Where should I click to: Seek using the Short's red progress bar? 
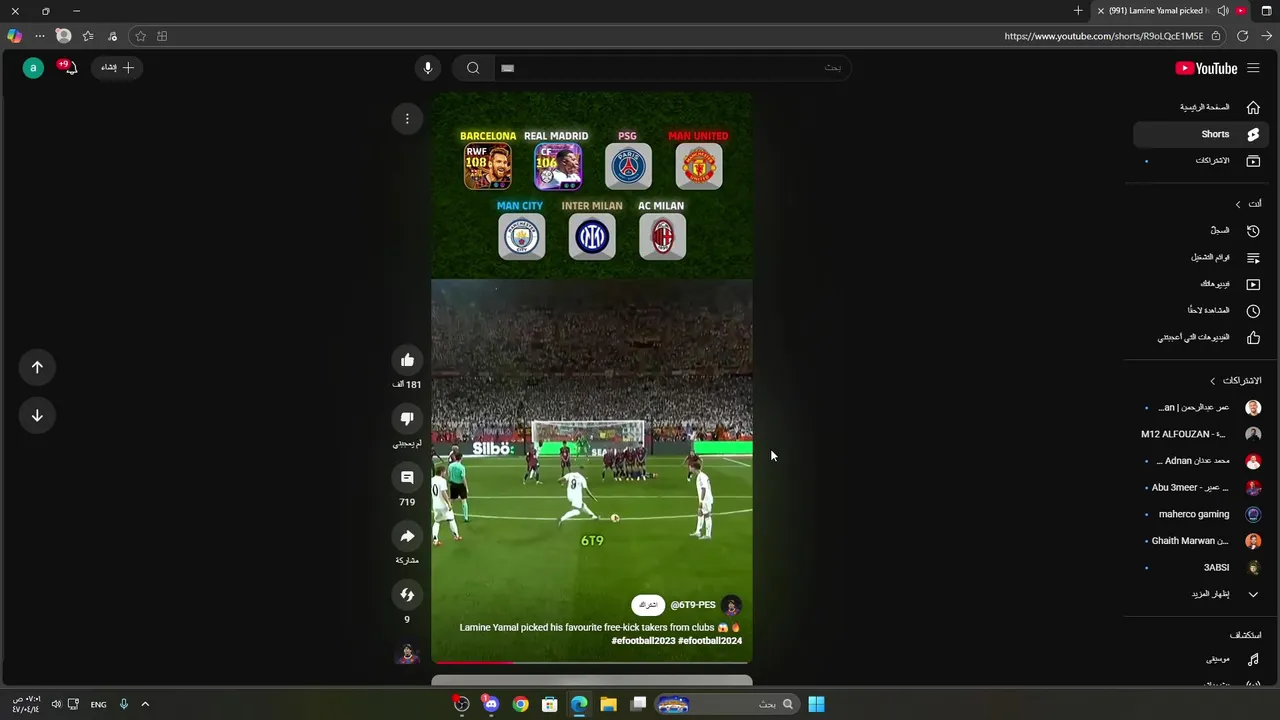point(592,662)
